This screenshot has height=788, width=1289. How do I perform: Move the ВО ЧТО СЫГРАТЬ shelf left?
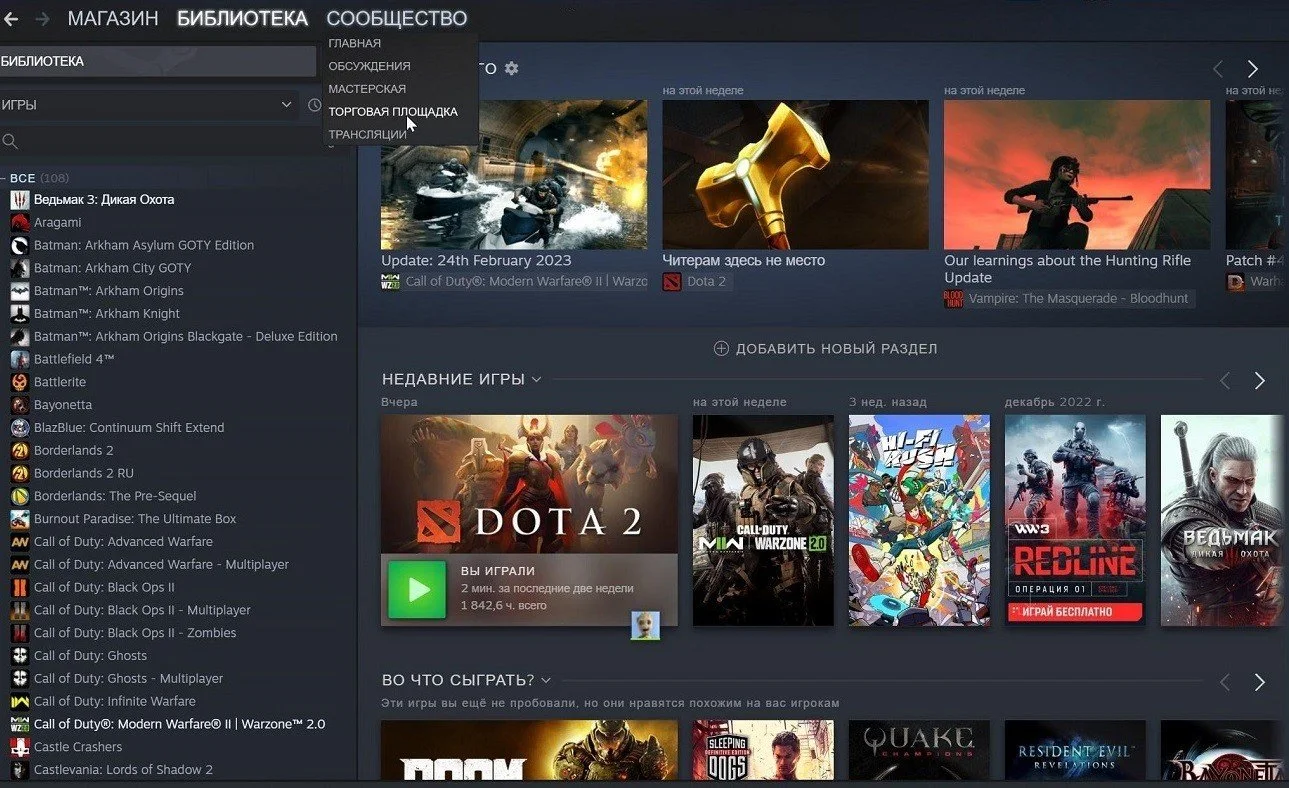[1225, 682]
